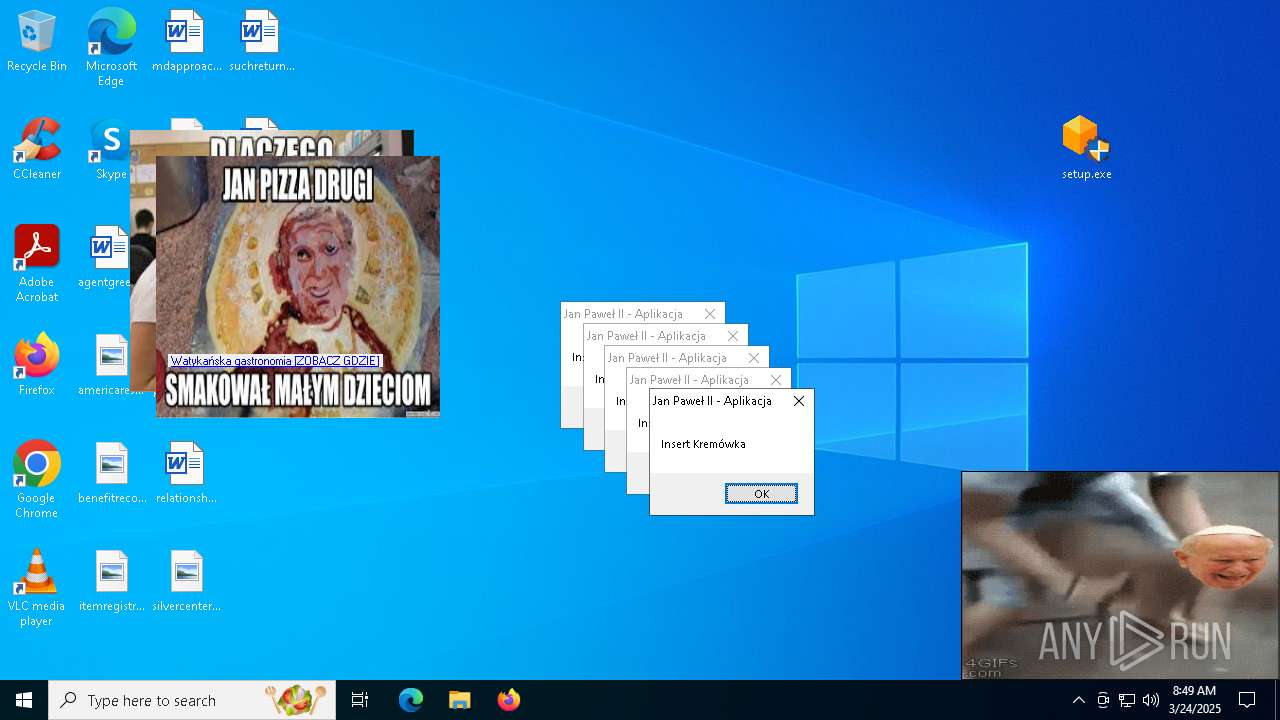This screenshot has height=720, width=1280.
Task: Launch the Google Chrome desktop shortcut
Action: coord(37,480)
